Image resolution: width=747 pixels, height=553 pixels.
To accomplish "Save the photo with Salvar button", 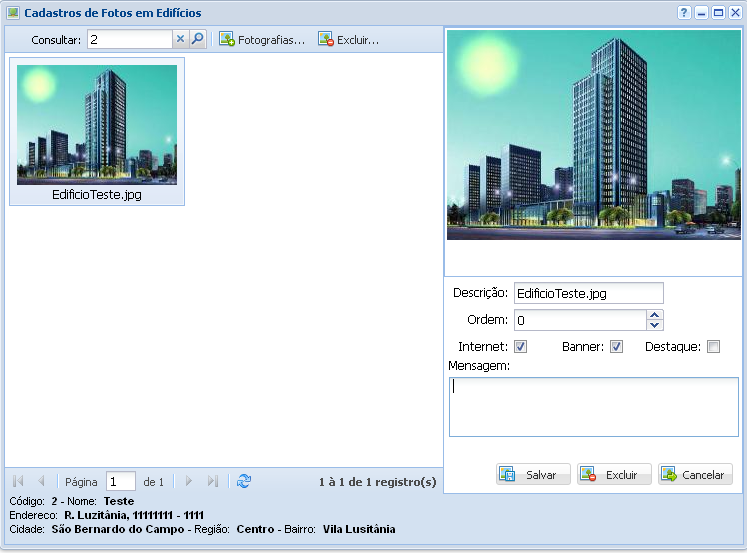I will 533,475.
